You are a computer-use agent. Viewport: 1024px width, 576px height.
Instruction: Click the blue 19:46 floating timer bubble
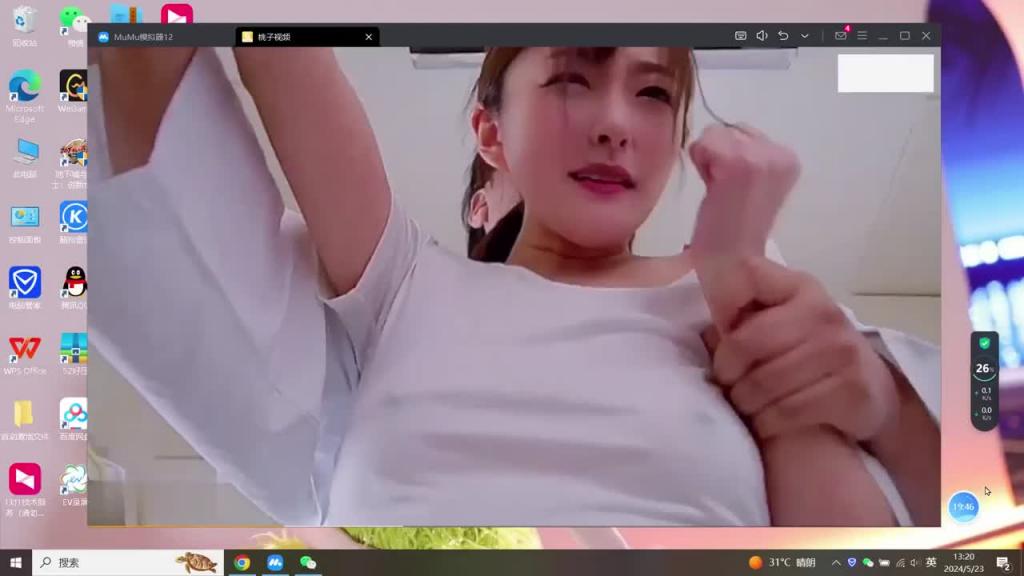(x=963, y=507)
